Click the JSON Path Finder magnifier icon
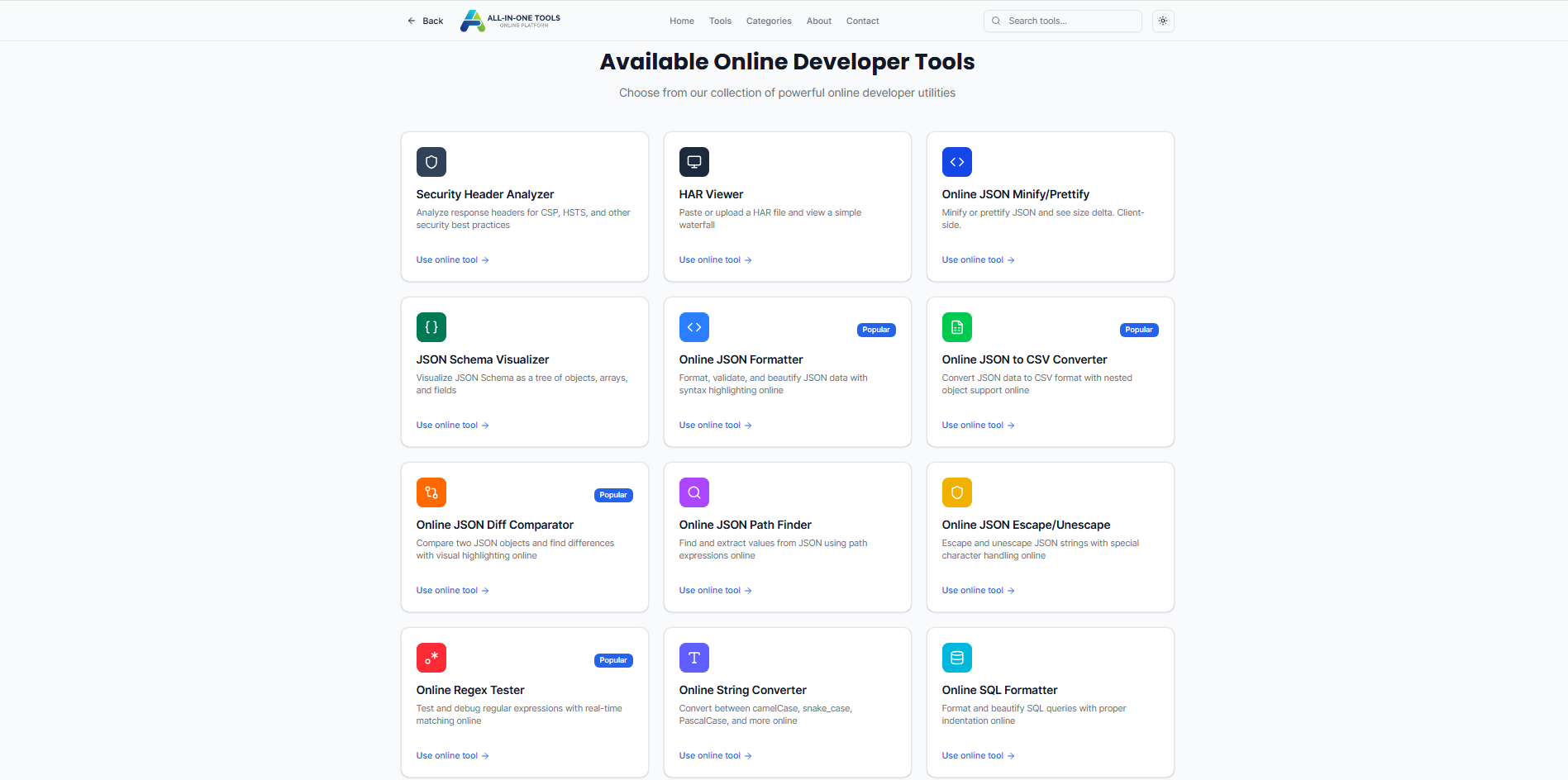 [693, 492]
